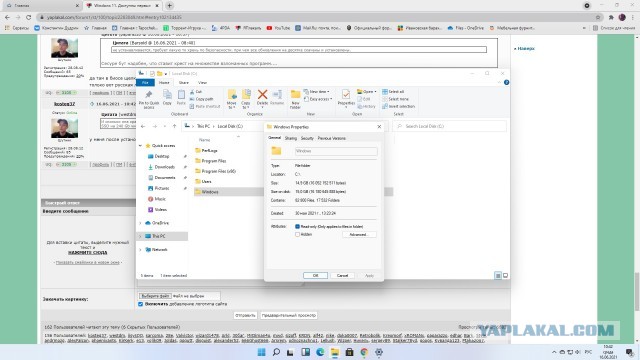The image size is (640, 360).
Task: Expand Network tree node
Action: (x=140, y=250)
